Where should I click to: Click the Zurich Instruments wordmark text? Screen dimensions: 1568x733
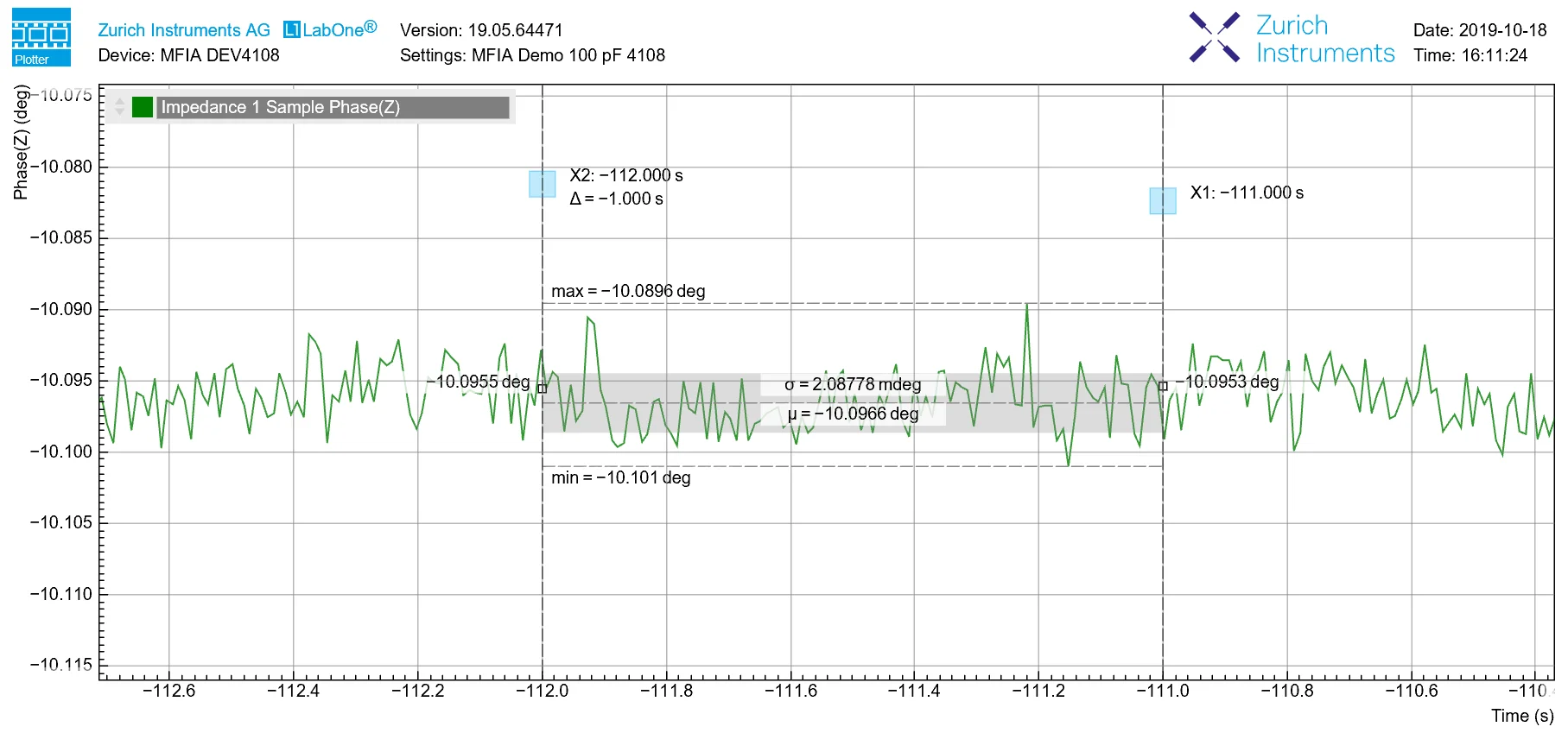(1325, 39)
